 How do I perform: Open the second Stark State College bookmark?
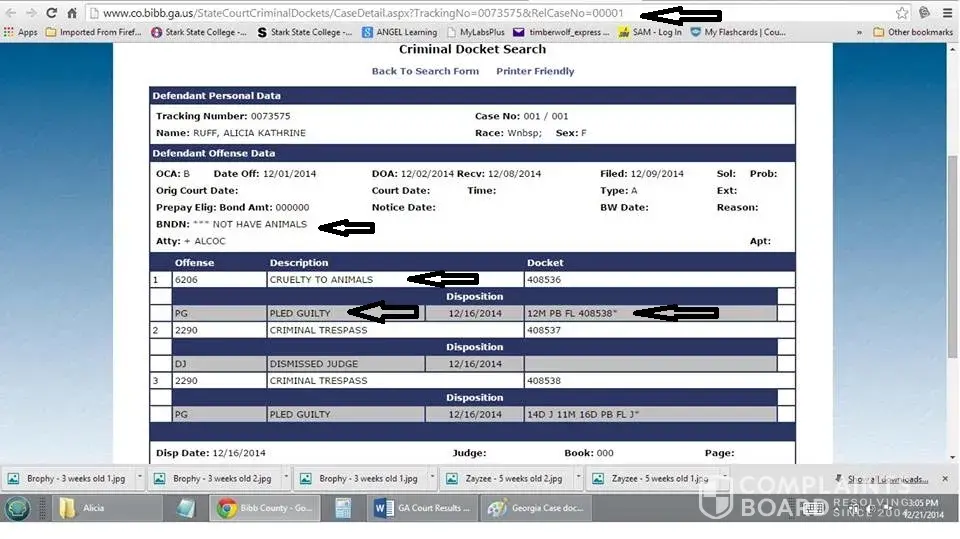click(305, 32)
